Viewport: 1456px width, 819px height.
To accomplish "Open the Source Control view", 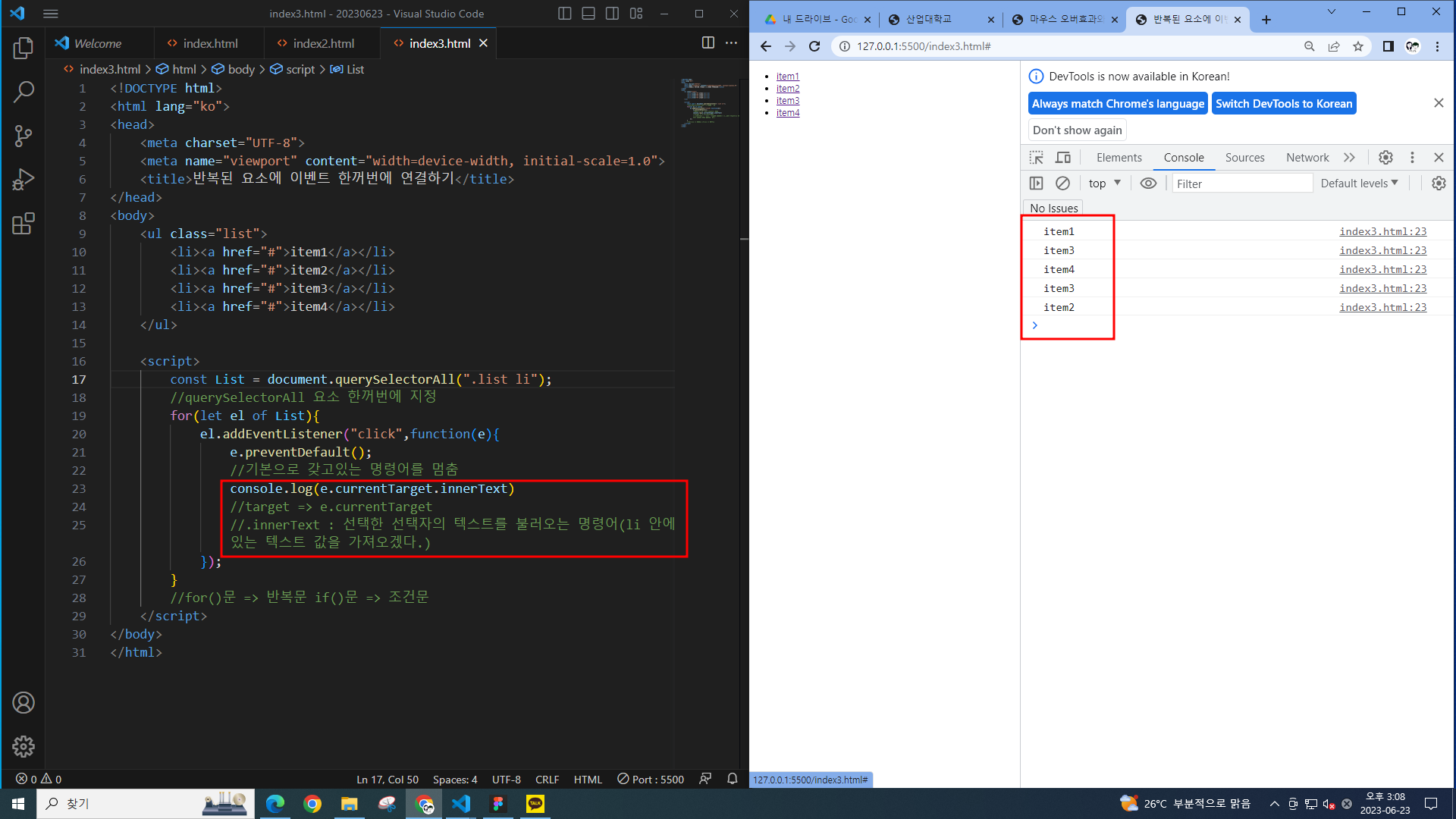I will tap(24, 136).
